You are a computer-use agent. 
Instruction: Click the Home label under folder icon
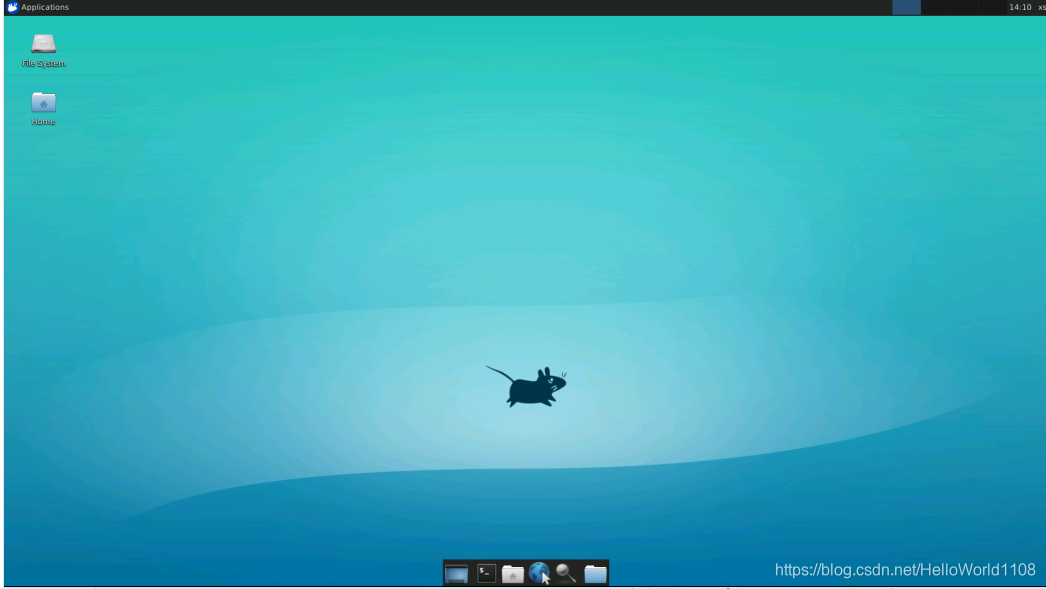tap(43, 121)
